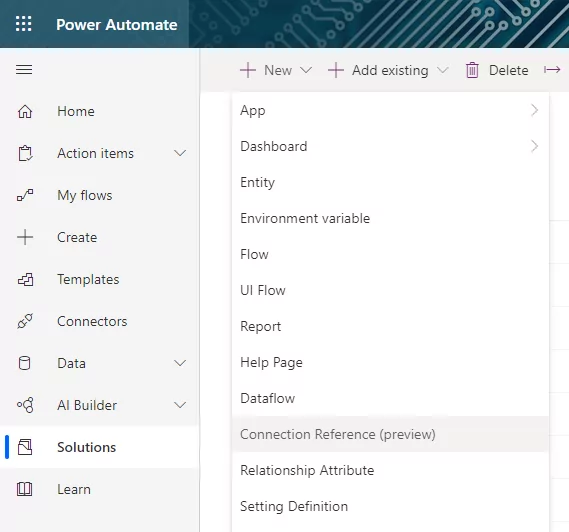Viewport: 569px width, 532px height.
Task: Select UI Flow menu item
Action: click(x=390, y=290)
